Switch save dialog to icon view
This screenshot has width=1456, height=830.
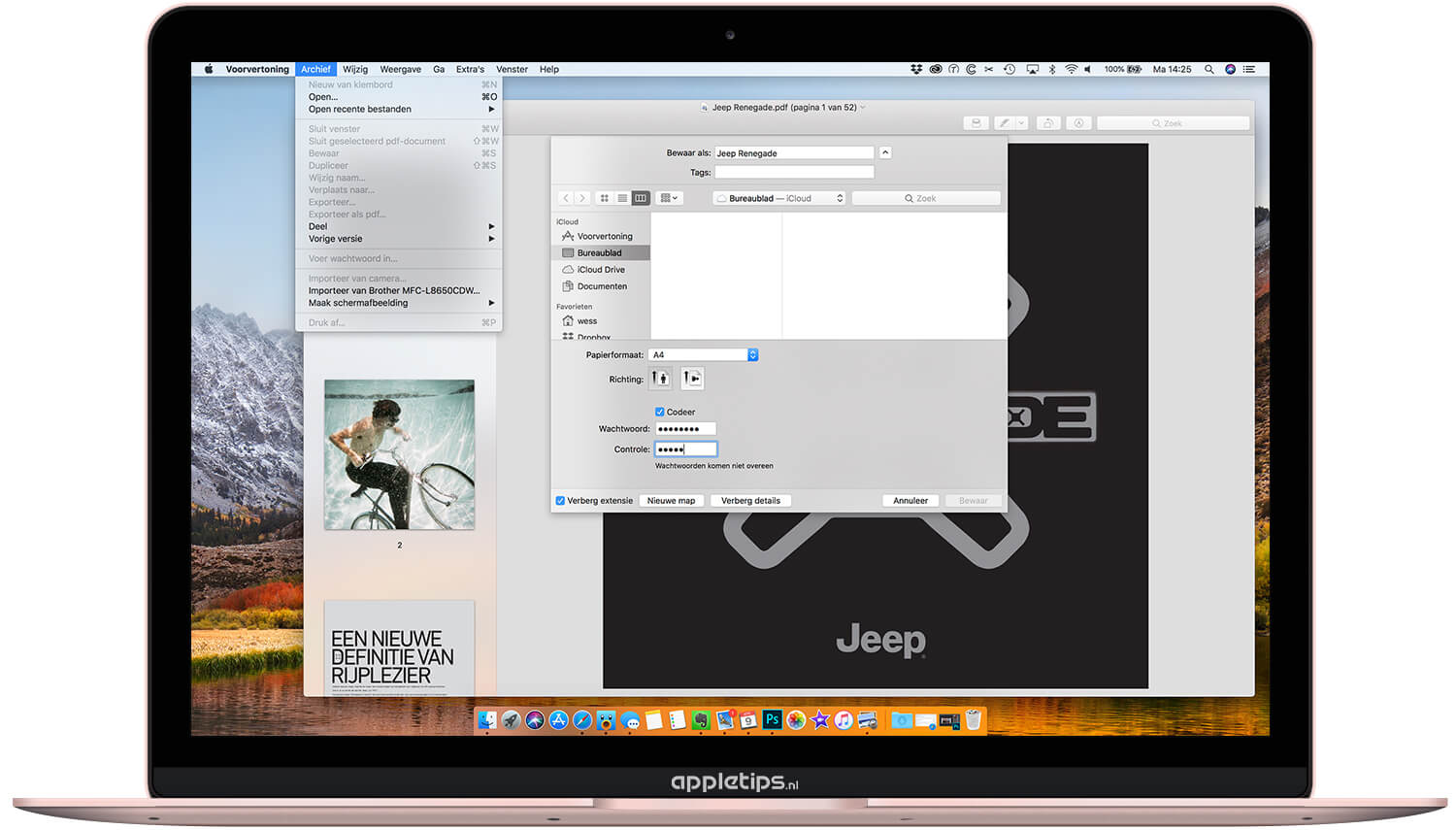(x=604, y=198)
